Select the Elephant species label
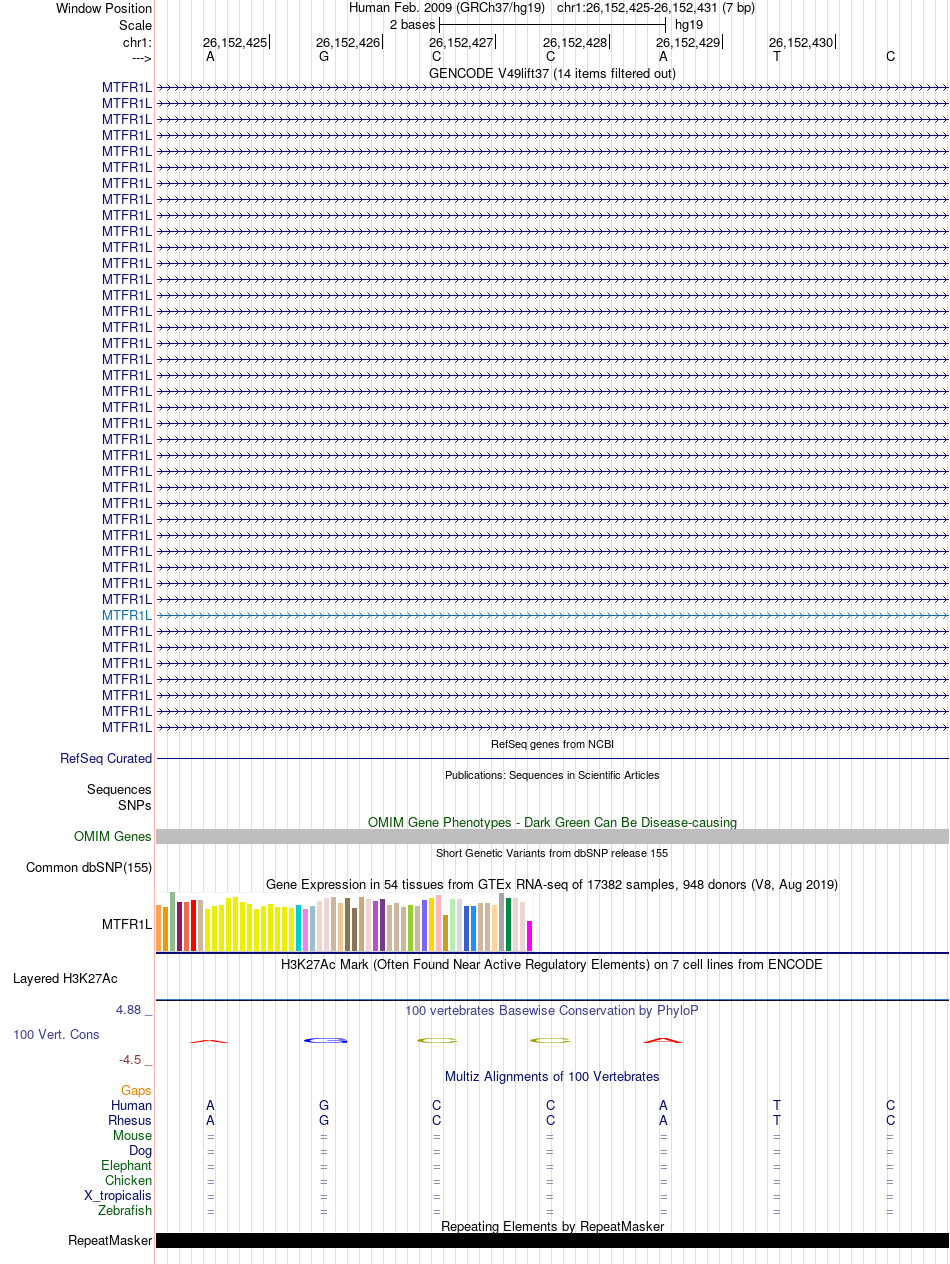The image size is (950, 1264). [x=127, y=1166]
